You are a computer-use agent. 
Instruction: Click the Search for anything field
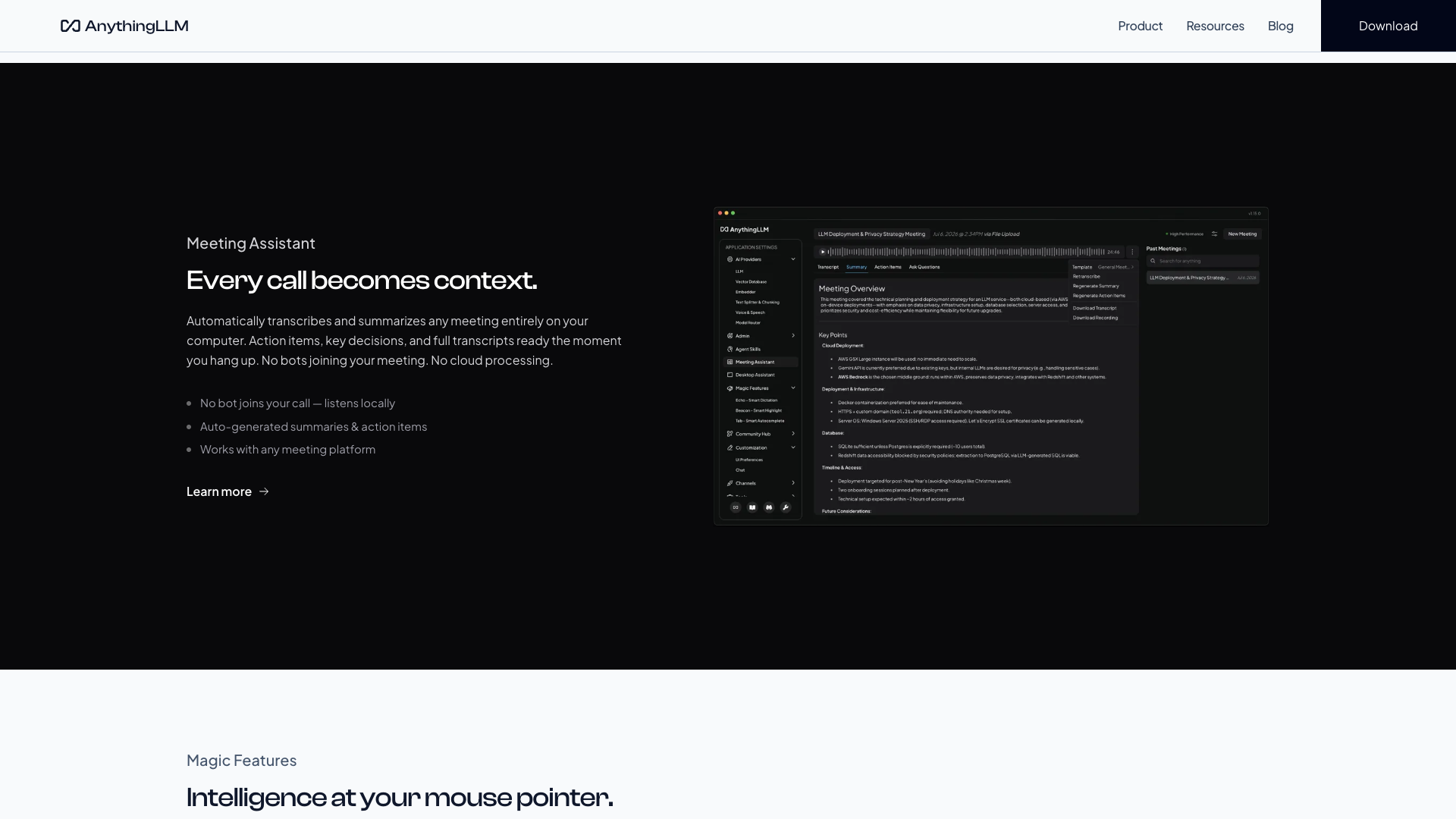1203,261
